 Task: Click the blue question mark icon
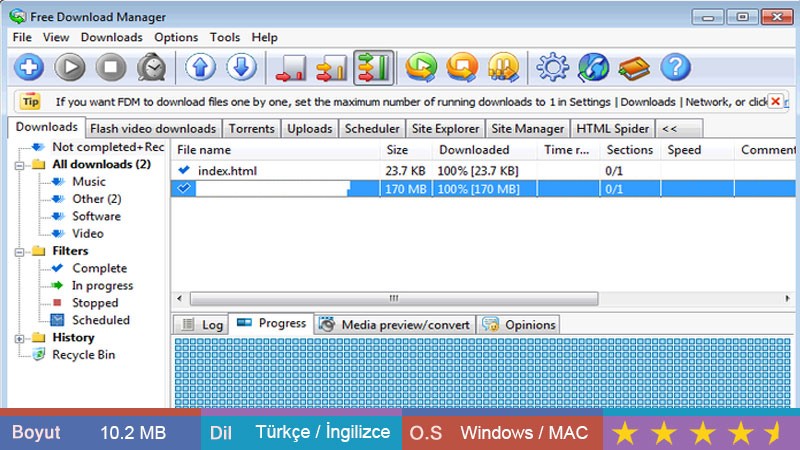(x=676, y=67)
